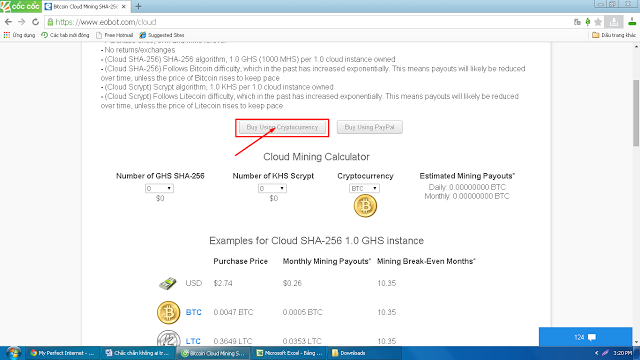
Task: Click the Buy Using PayPal button
Action: (x=369, y=127)
